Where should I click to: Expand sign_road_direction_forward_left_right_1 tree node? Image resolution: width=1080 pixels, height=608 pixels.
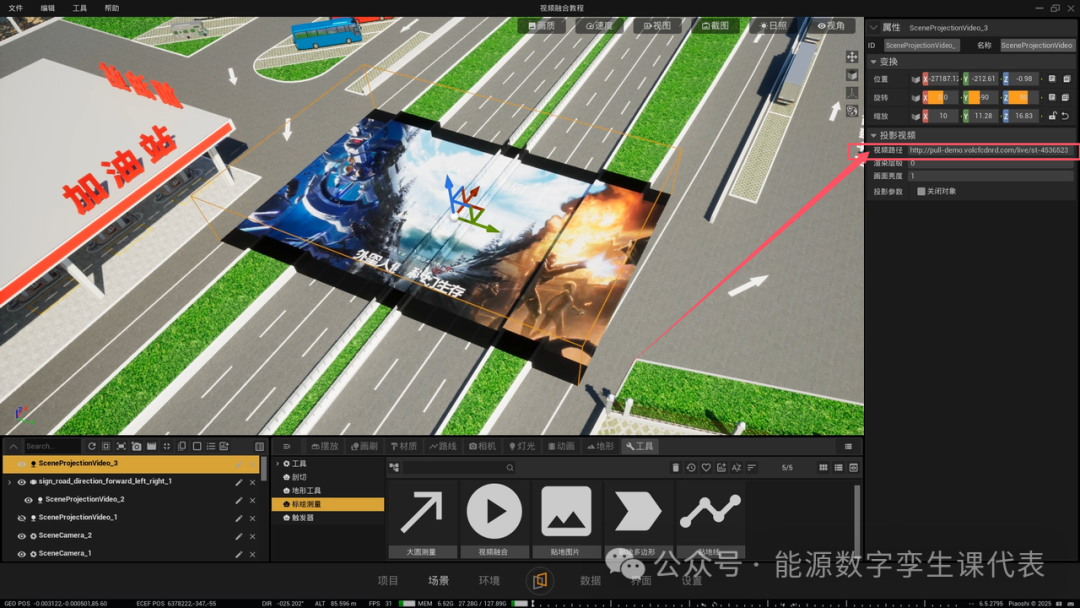click(9, 482)
